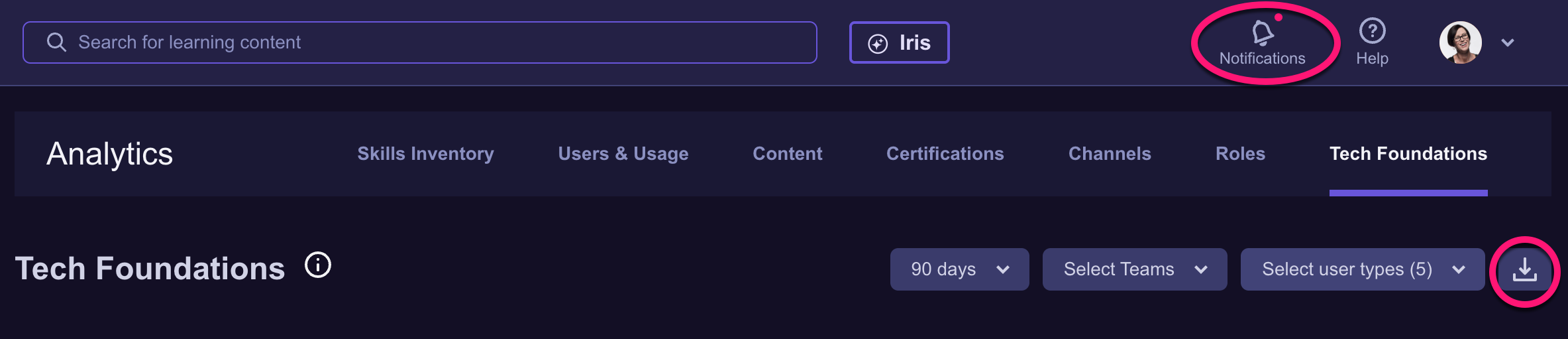This screenshot has height=339, width=1568.
Task: Select the Certifications tab
Action: 945,154
